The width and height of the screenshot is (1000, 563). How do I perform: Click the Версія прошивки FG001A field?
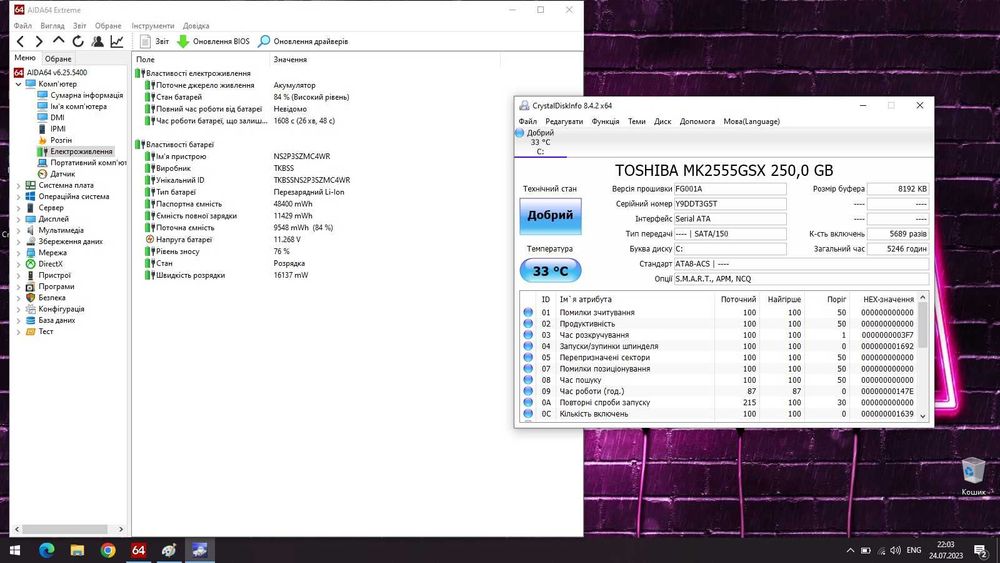click(x=730, y=189)
